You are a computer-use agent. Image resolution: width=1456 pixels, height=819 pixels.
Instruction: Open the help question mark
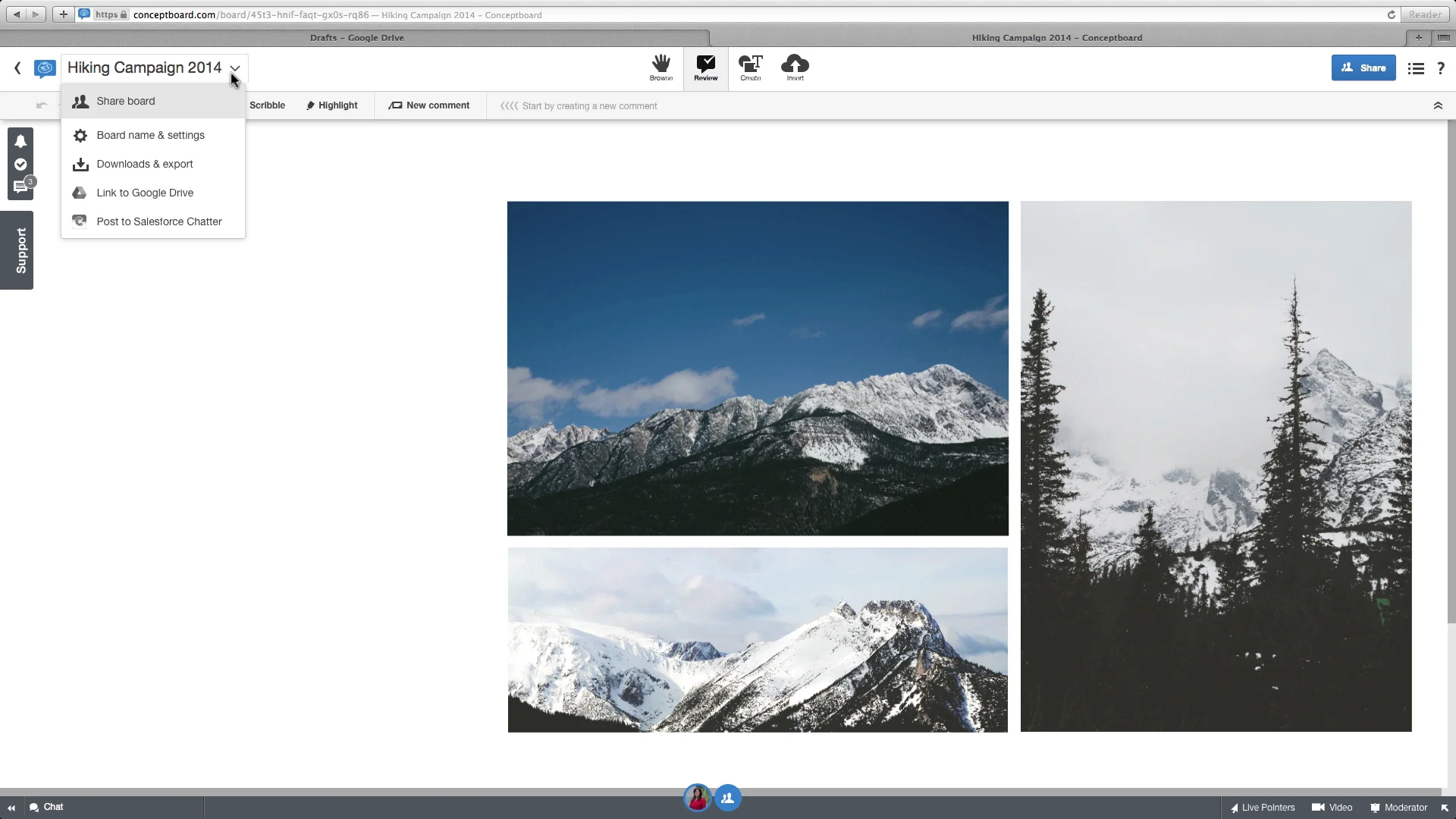point(1441,68)
